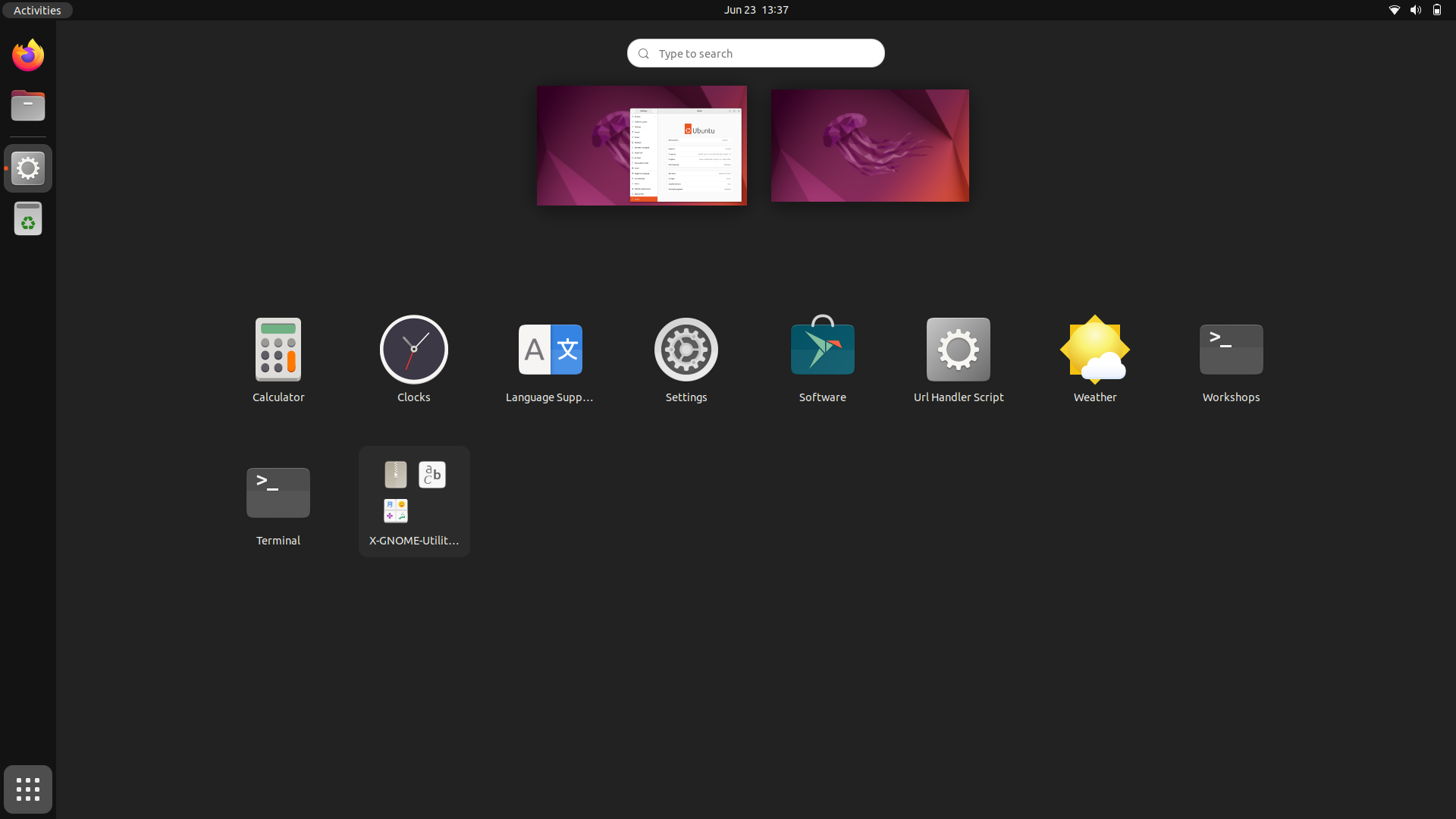Open the system status area
Image resolution: width=1456 pixels, height=819 pixels.
tap(1415, 10)
